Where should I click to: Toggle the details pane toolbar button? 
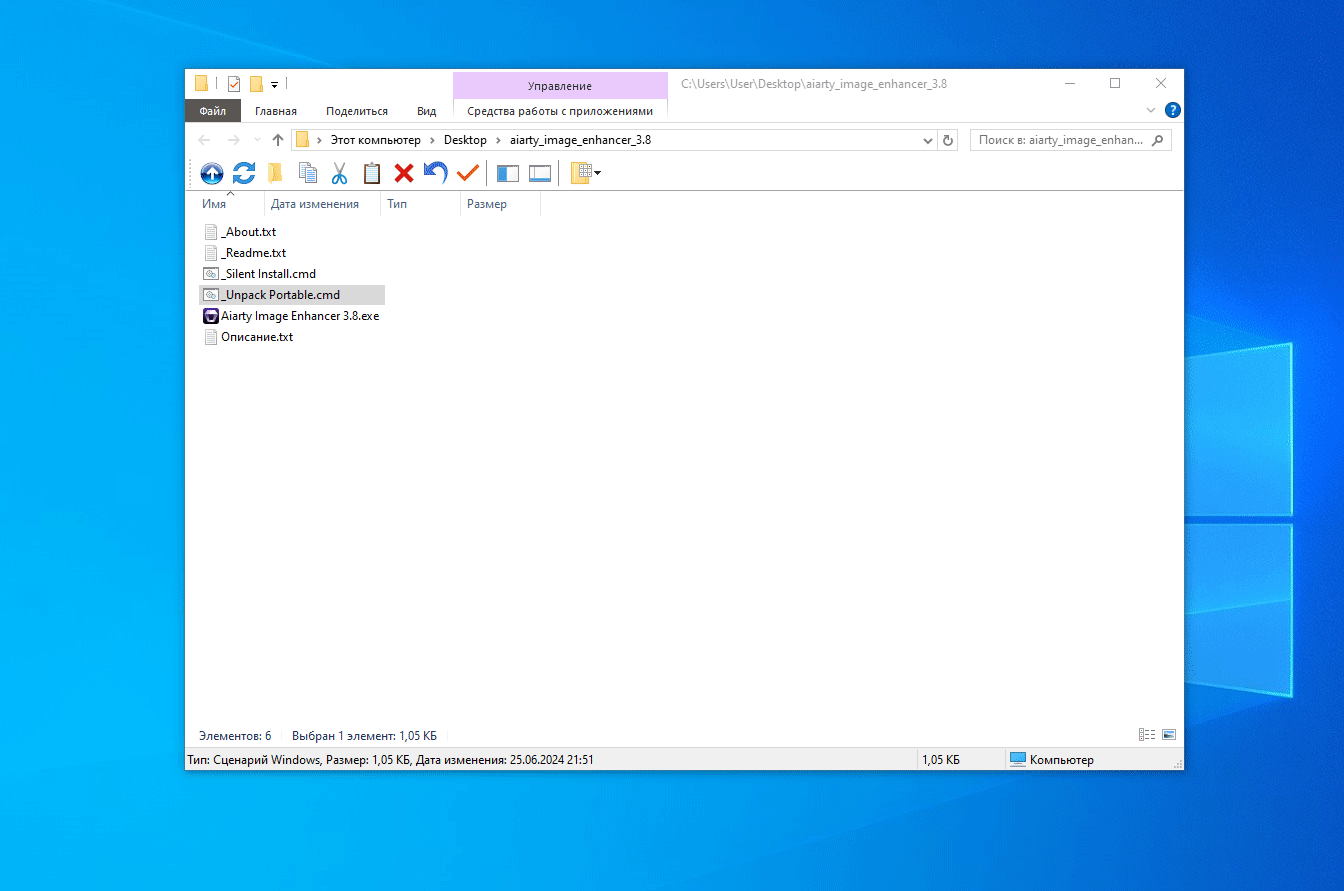point(540,173)
